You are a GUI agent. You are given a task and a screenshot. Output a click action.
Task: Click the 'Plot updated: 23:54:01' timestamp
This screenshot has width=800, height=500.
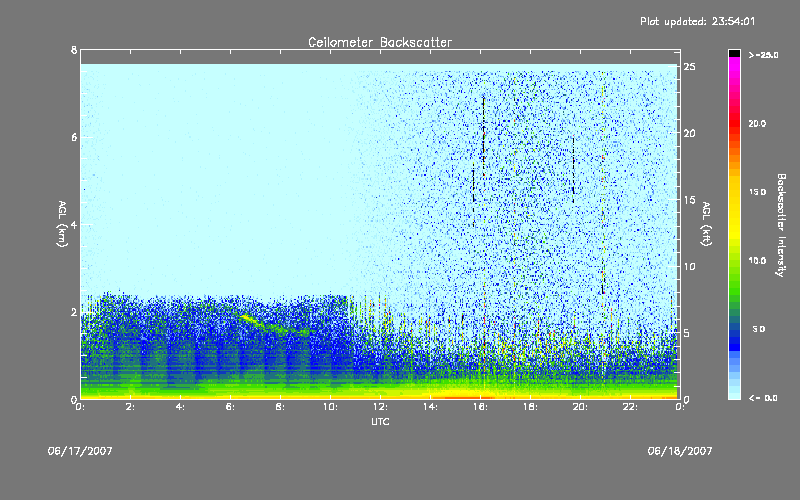[x=697, y=21]
